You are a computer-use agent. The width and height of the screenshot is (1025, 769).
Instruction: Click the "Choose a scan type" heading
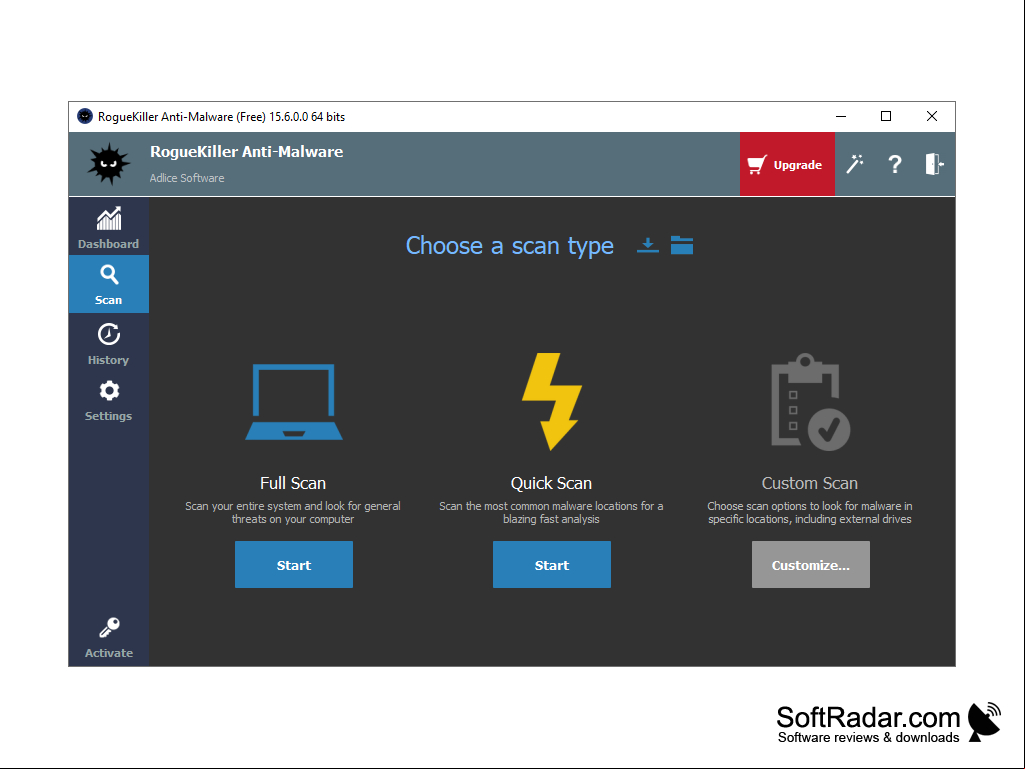click(510, 246)
